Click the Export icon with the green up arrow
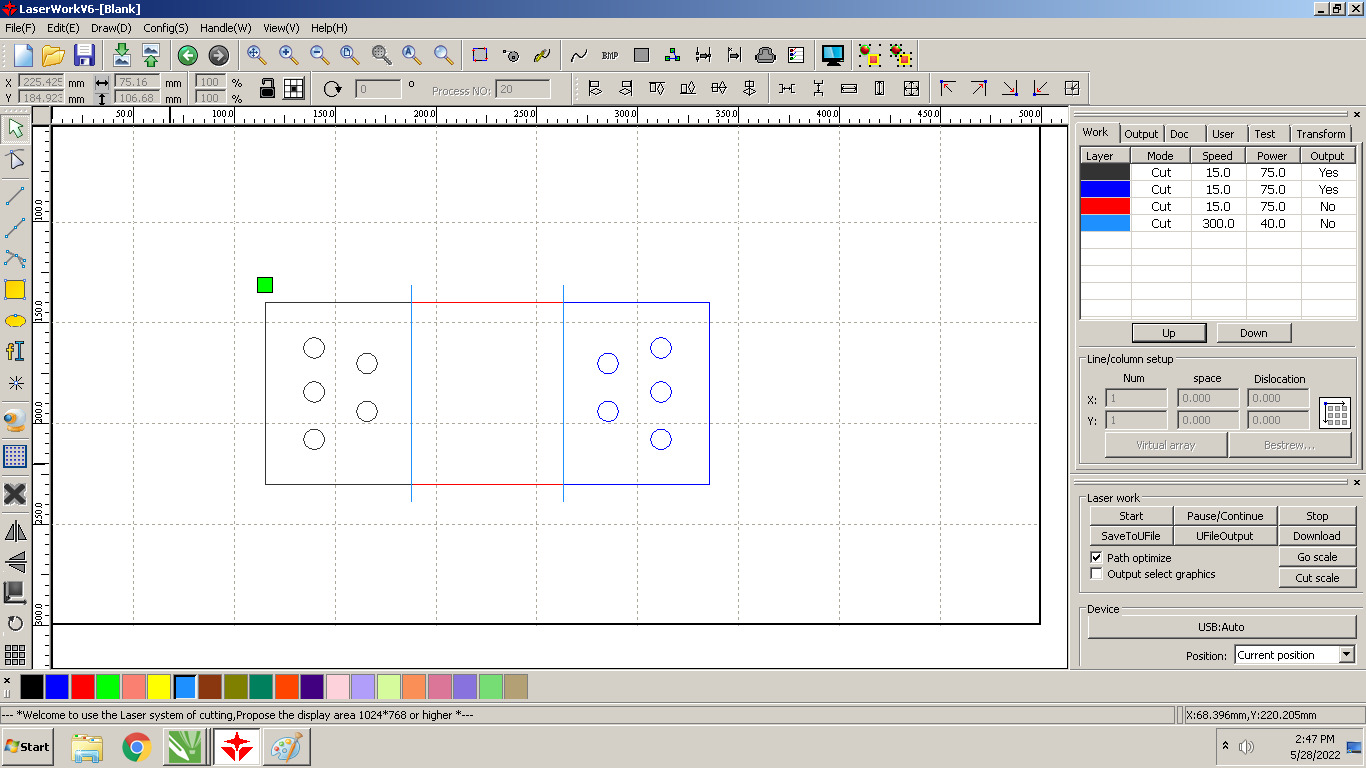This screenshot has height=768, width=1366. point(151,55)
